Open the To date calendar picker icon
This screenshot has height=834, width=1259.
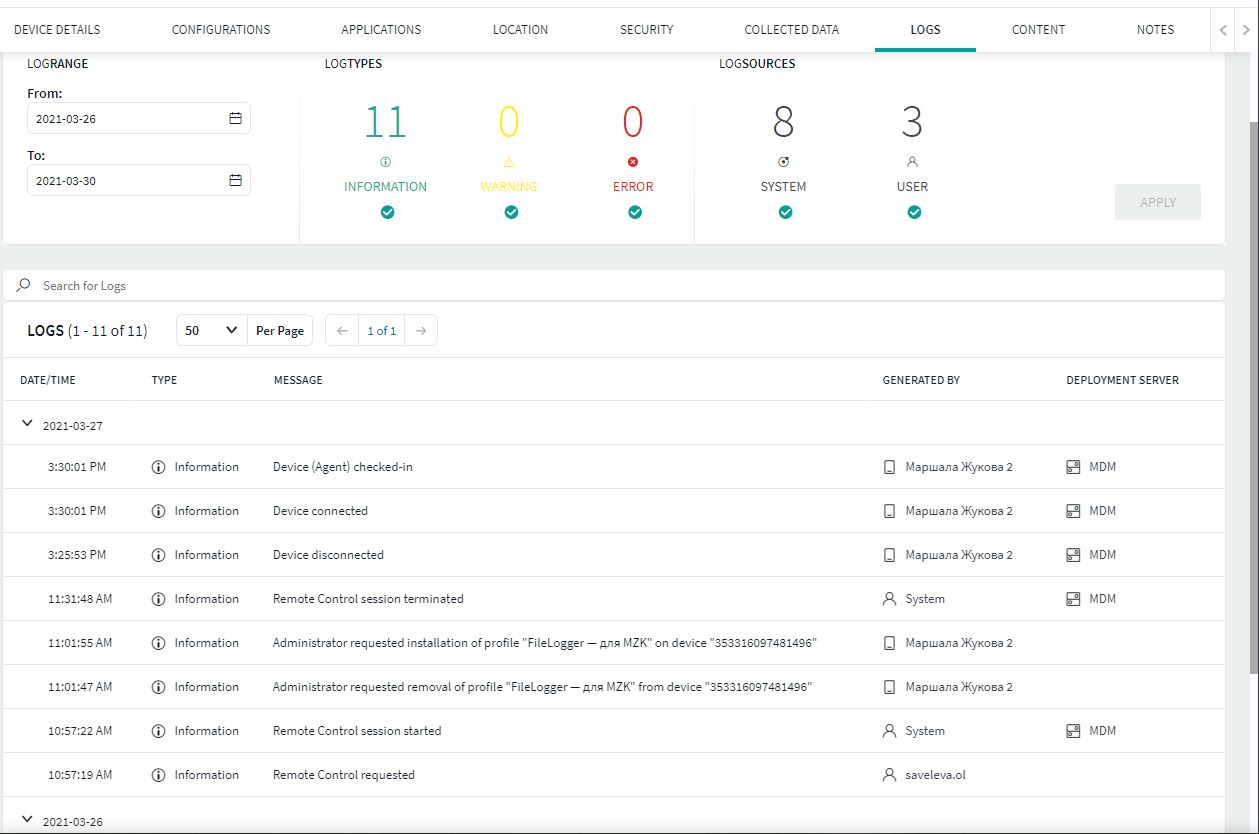click(x=235, y=181)
